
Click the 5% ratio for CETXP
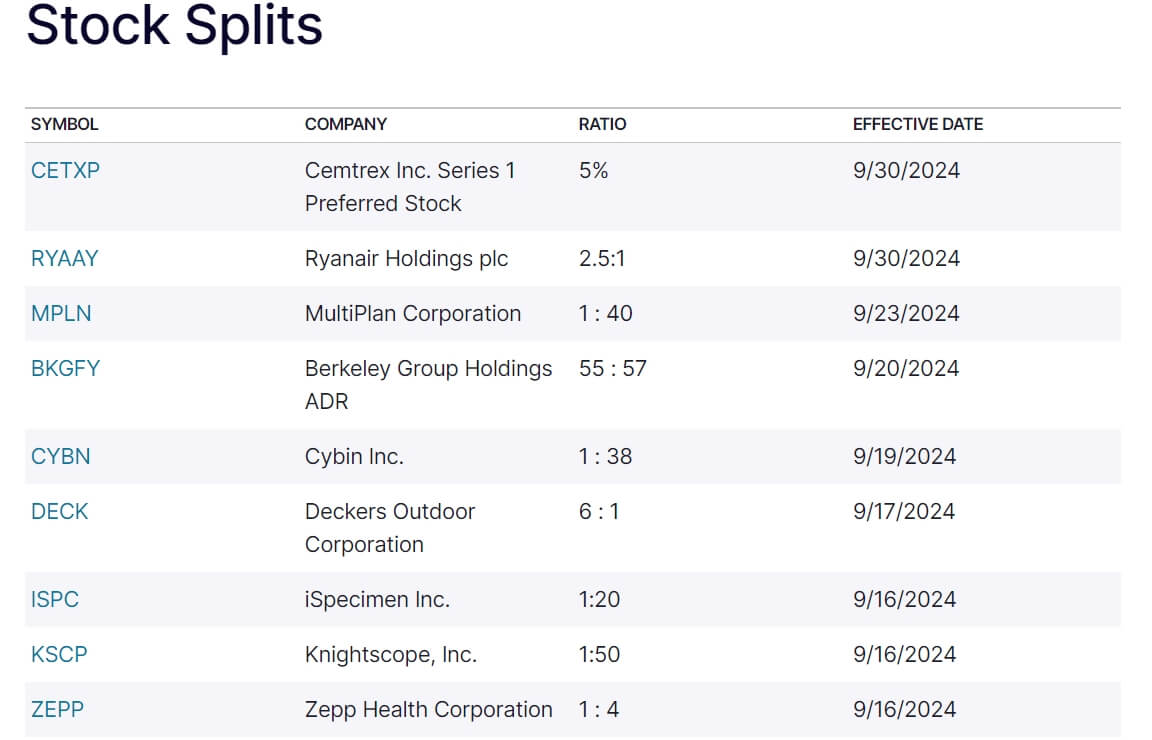594,170
